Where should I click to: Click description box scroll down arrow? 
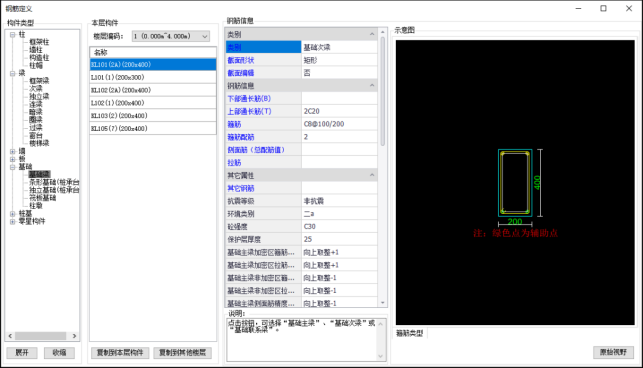(380, 356)
